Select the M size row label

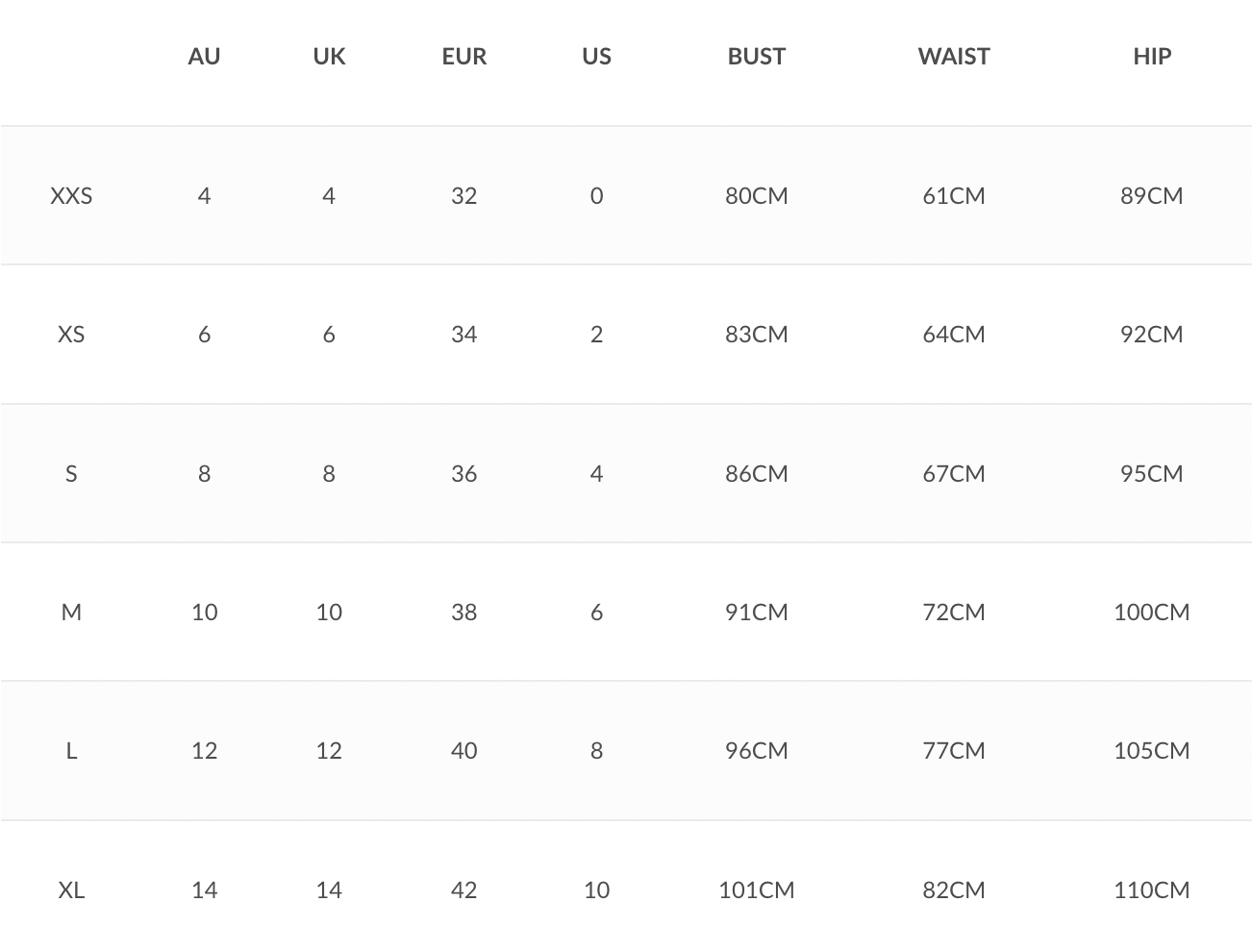(71, 613)
